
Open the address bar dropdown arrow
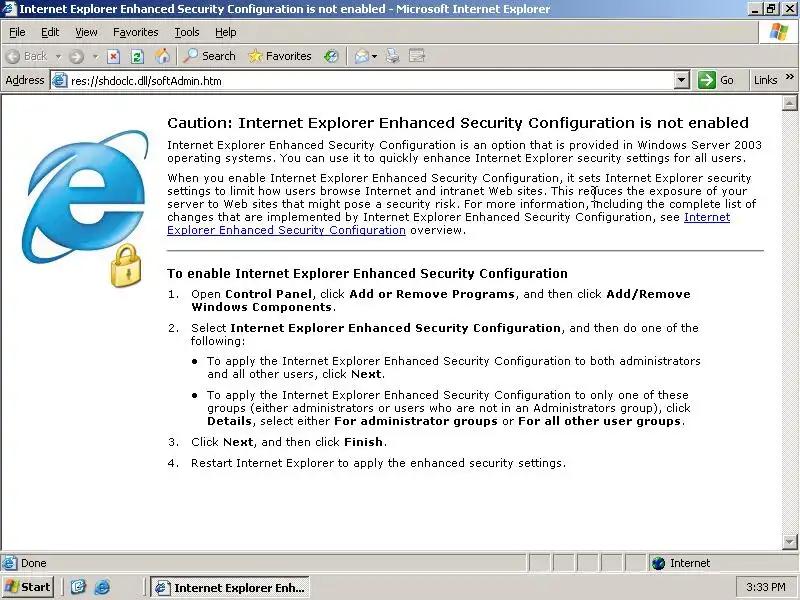click(682, 81)
